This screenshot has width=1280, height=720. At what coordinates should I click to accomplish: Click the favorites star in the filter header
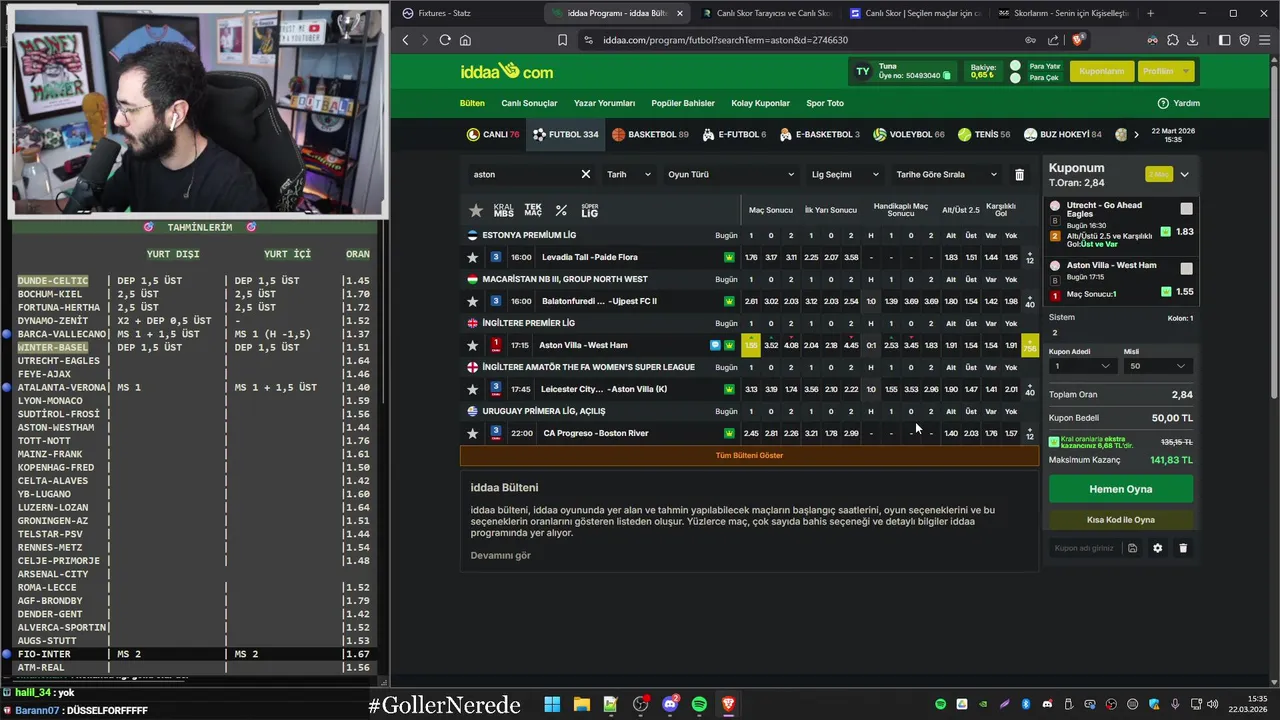(x=476, y=210)
